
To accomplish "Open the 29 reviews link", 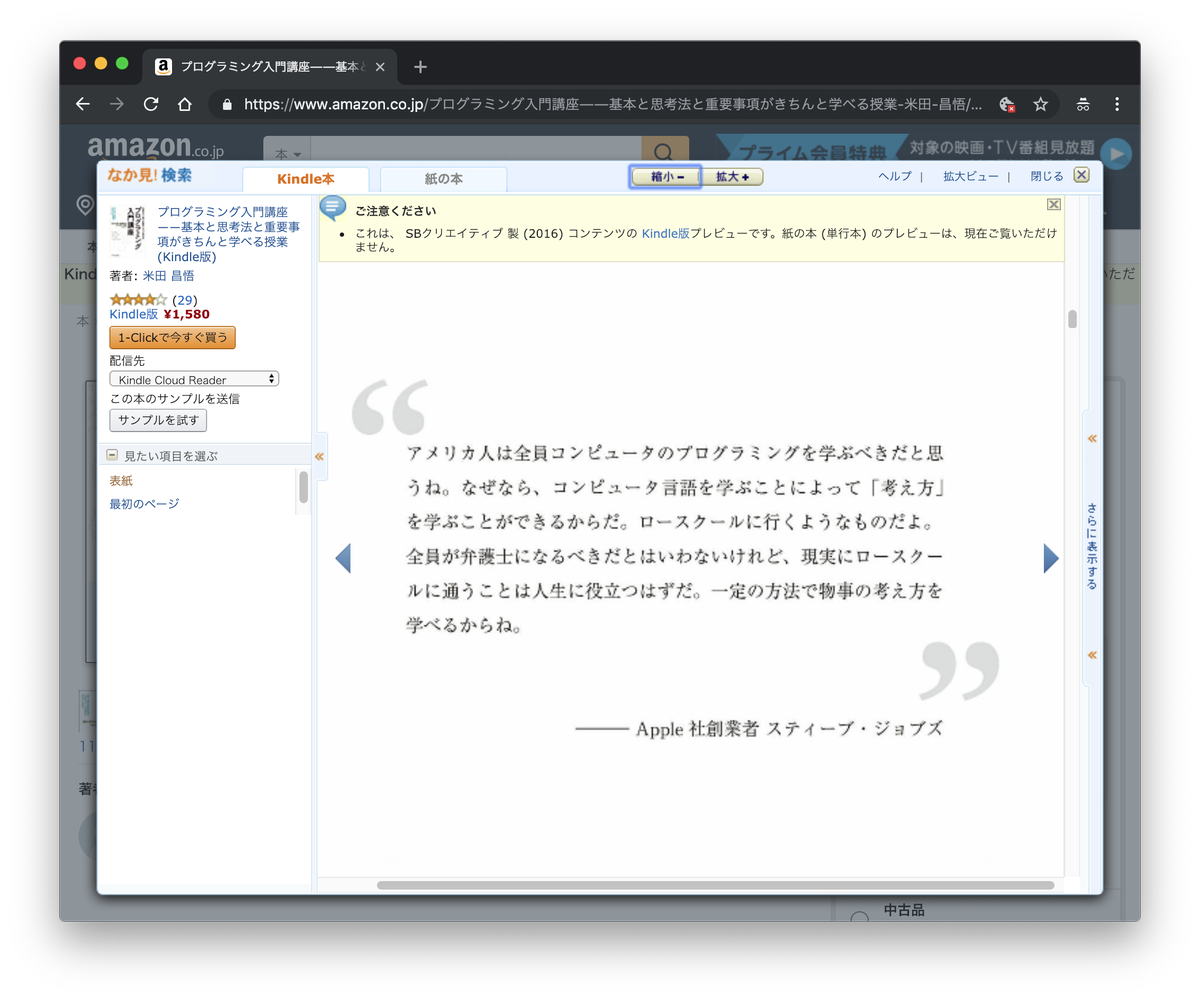I will click(184, 300).
